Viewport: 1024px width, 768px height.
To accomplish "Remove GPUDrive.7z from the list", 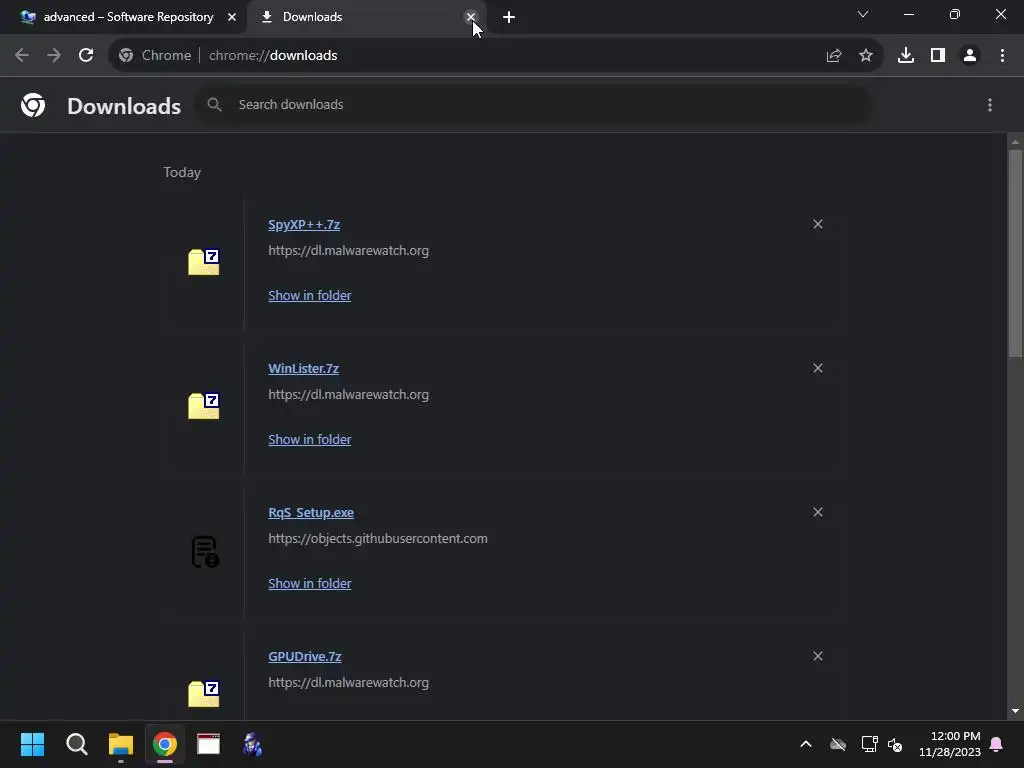I will click(x=818, y=656).
